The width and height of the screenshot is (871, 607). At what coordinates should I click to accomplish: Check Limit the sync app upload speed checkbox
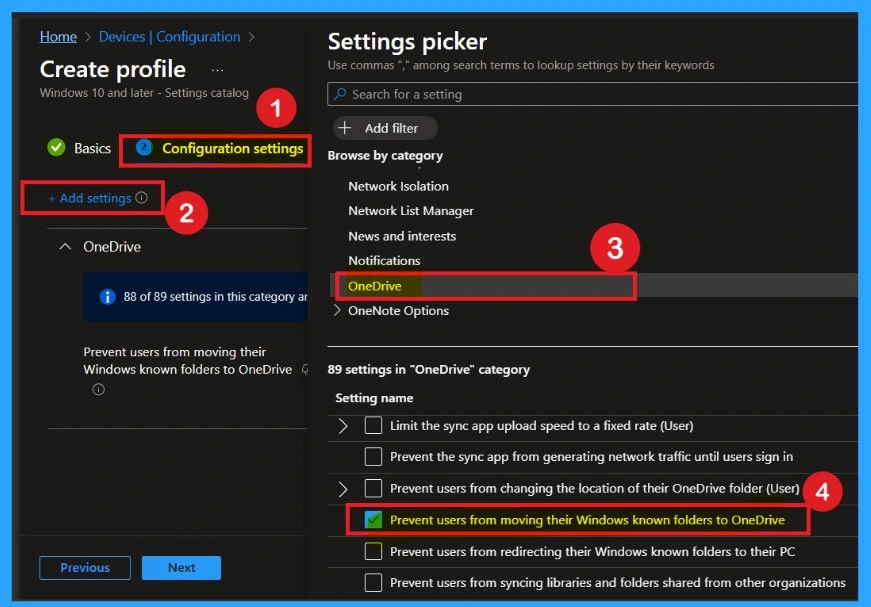(373, 425)
